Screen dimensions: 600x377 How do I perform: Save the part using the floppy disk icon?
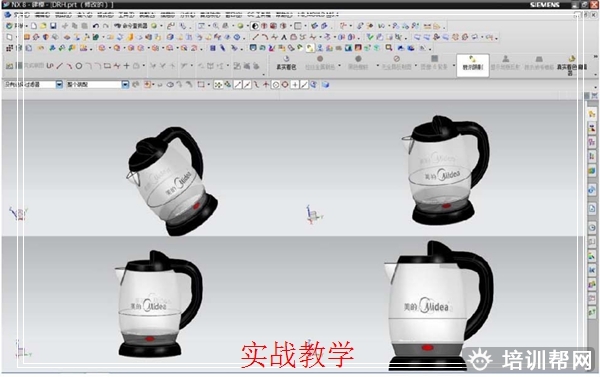point(53,26)
